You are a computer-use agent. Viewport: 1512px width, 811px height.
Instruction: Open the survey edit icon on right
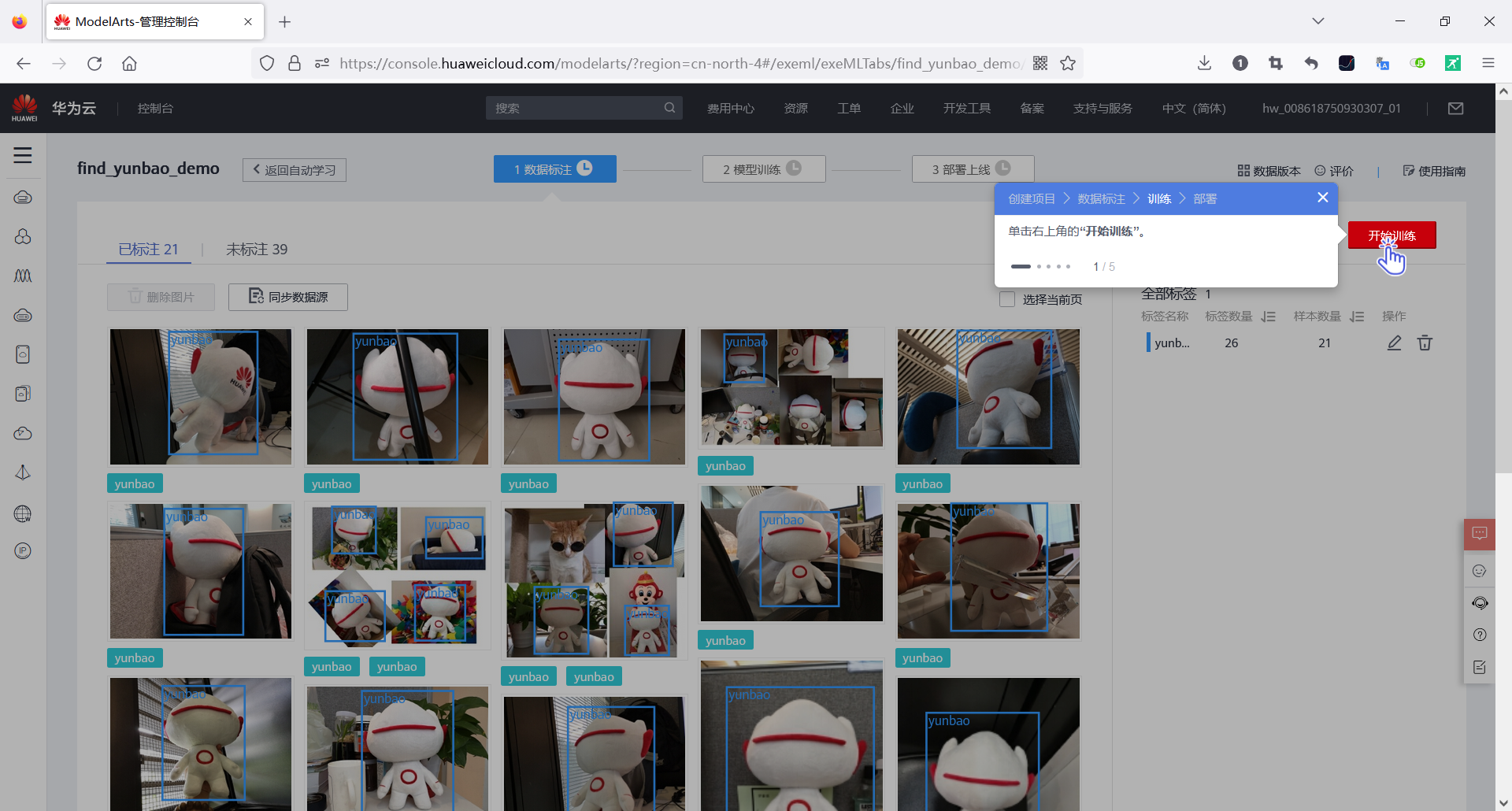point(1480,667)
